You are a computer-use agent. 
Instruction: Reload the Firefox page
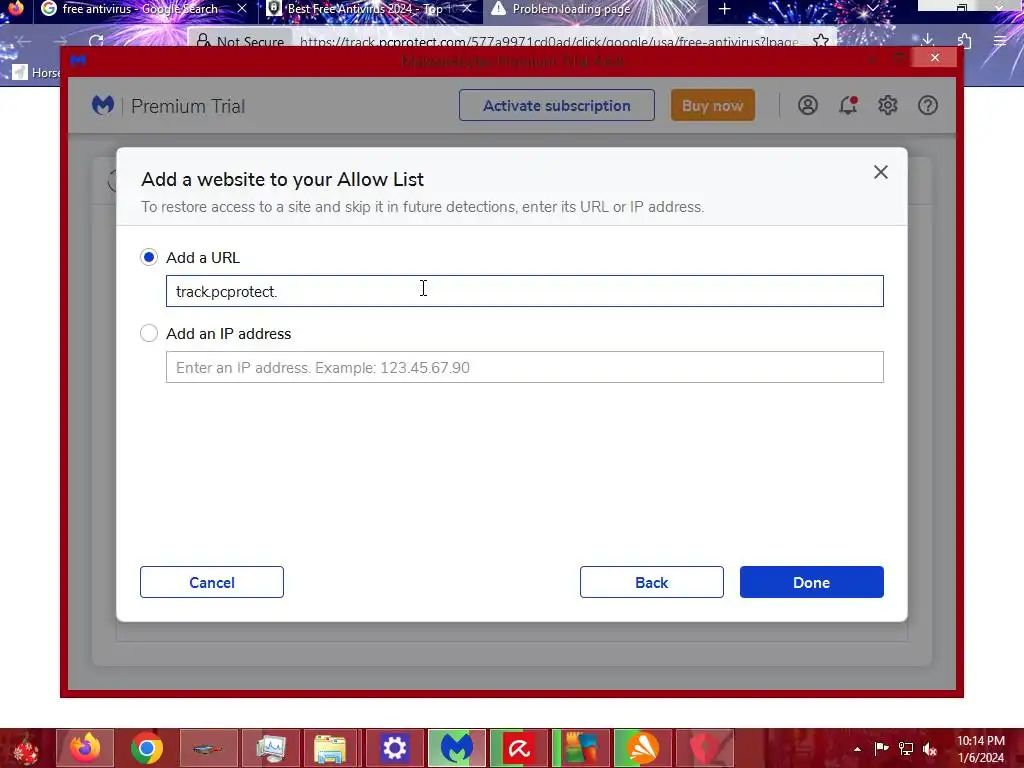click(96, 41)
